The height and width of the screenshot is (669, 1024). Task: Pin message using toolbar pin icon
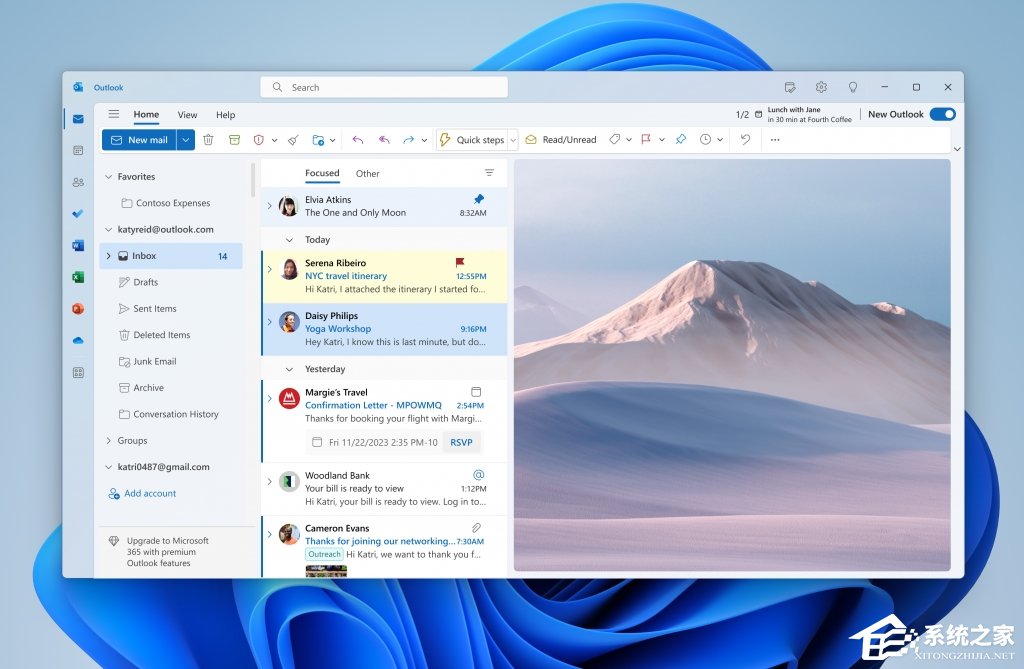tap(681, 140)
